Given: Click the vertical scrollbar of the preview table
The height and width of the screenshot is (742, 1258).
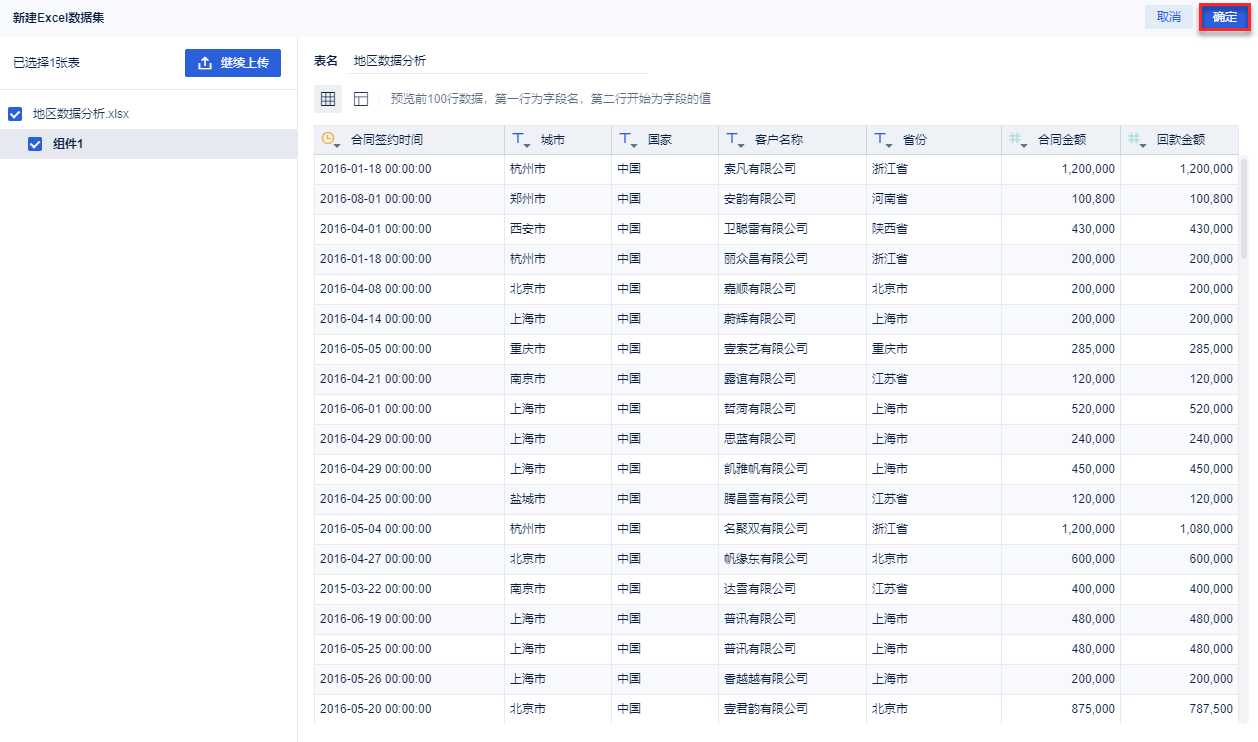Looking at the screenshot, I should pos(1244,208).
